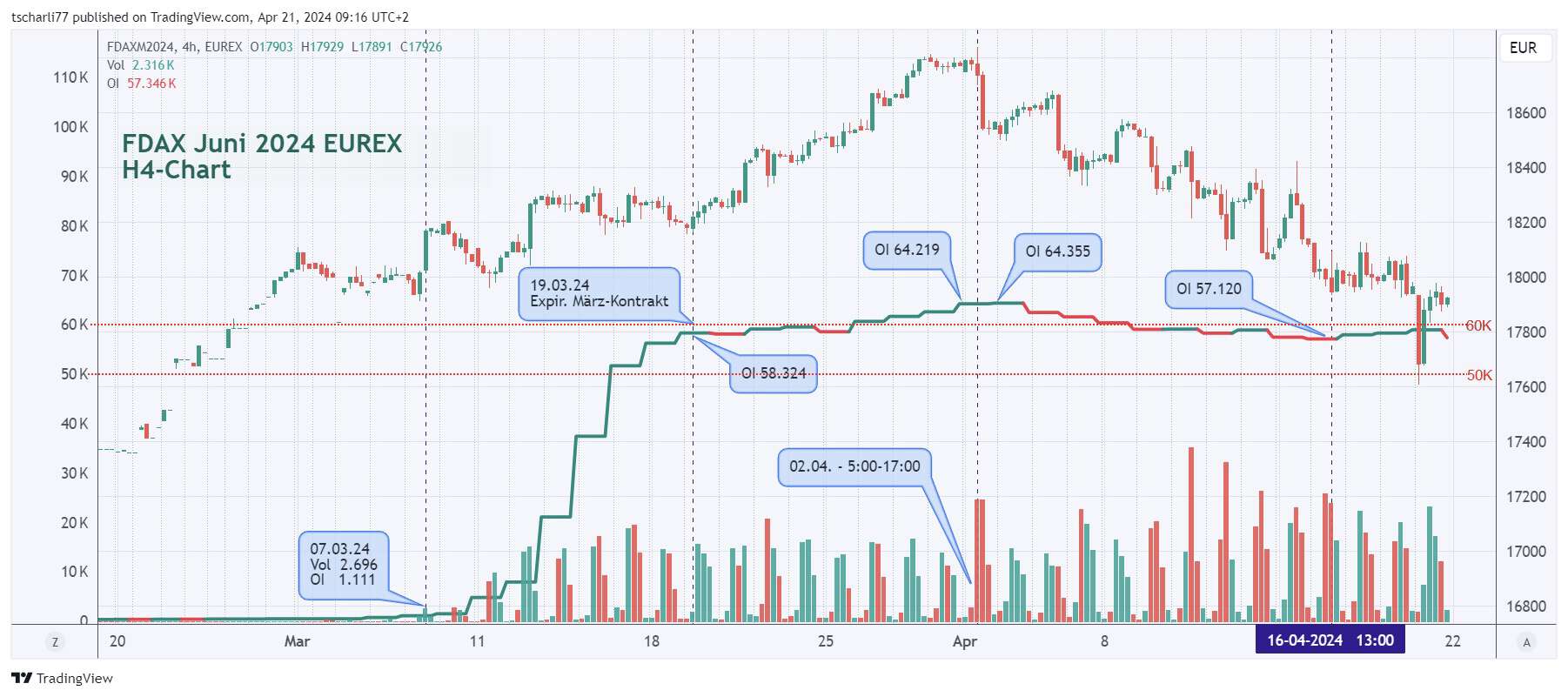The height and width of the screenshot is (697, 1568).
Task: Click the Vol 2.316K indicator legend
Action: point(141,65)
